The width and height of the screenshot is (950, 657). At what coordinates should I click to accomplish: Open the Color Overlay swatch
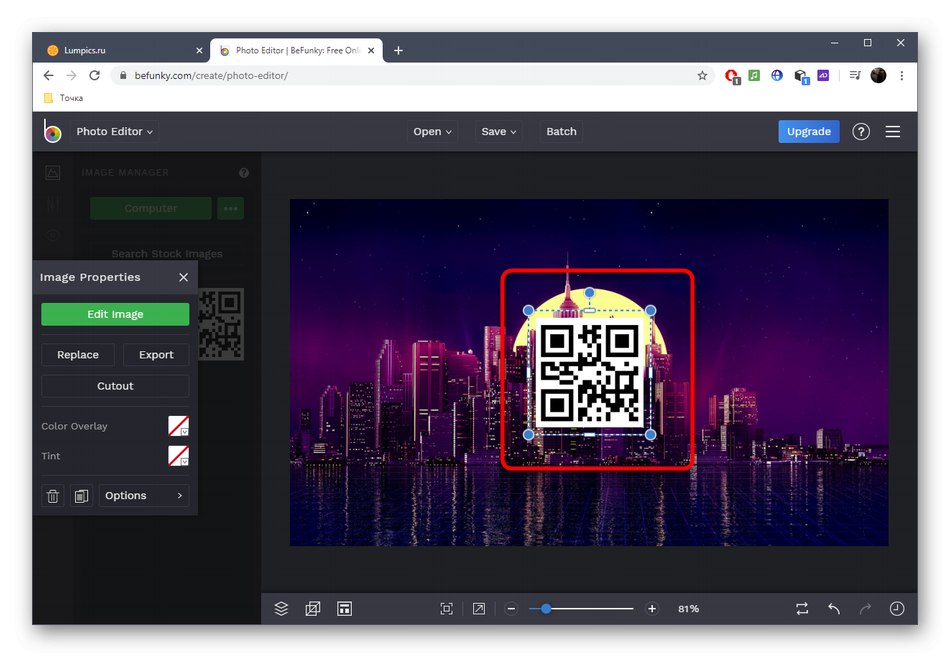pos(178,426)
